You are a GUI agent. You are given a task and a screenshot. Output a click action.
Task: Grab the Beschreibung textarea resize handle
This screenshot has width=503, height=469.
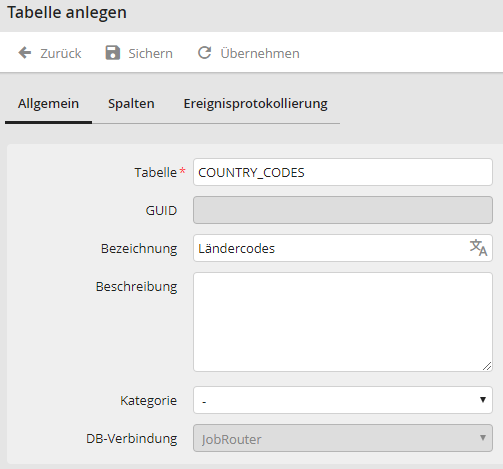tap(487, 366)
